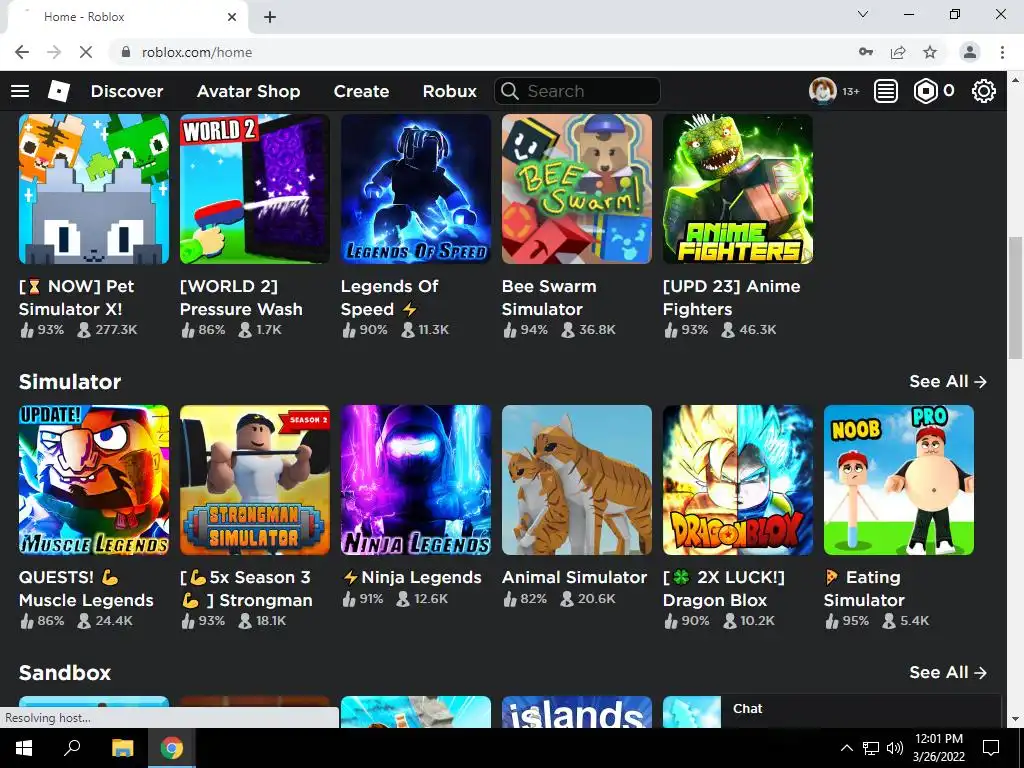Click the page vertical scrollbar thumb
Image resolution: width=1024 pixels, height=768 pixels.
click(1015, 298)
